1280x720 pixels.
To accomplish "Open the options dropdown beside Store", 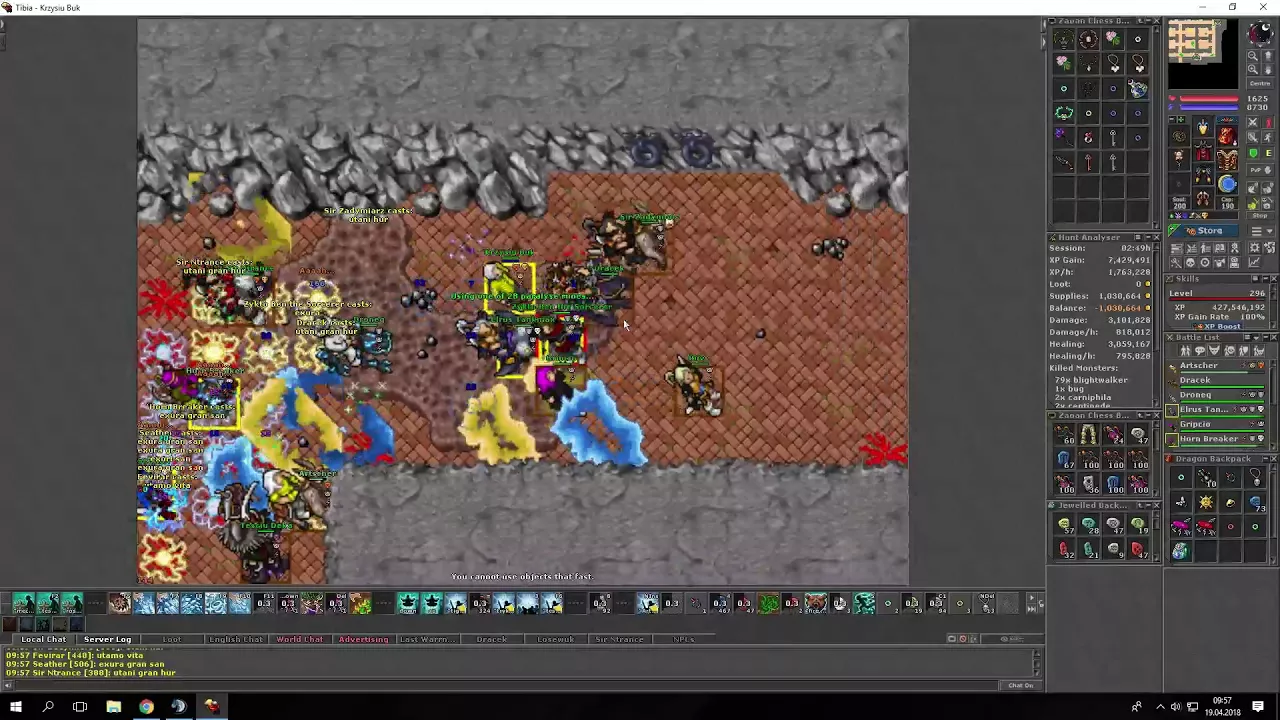I will (1260, 231).
